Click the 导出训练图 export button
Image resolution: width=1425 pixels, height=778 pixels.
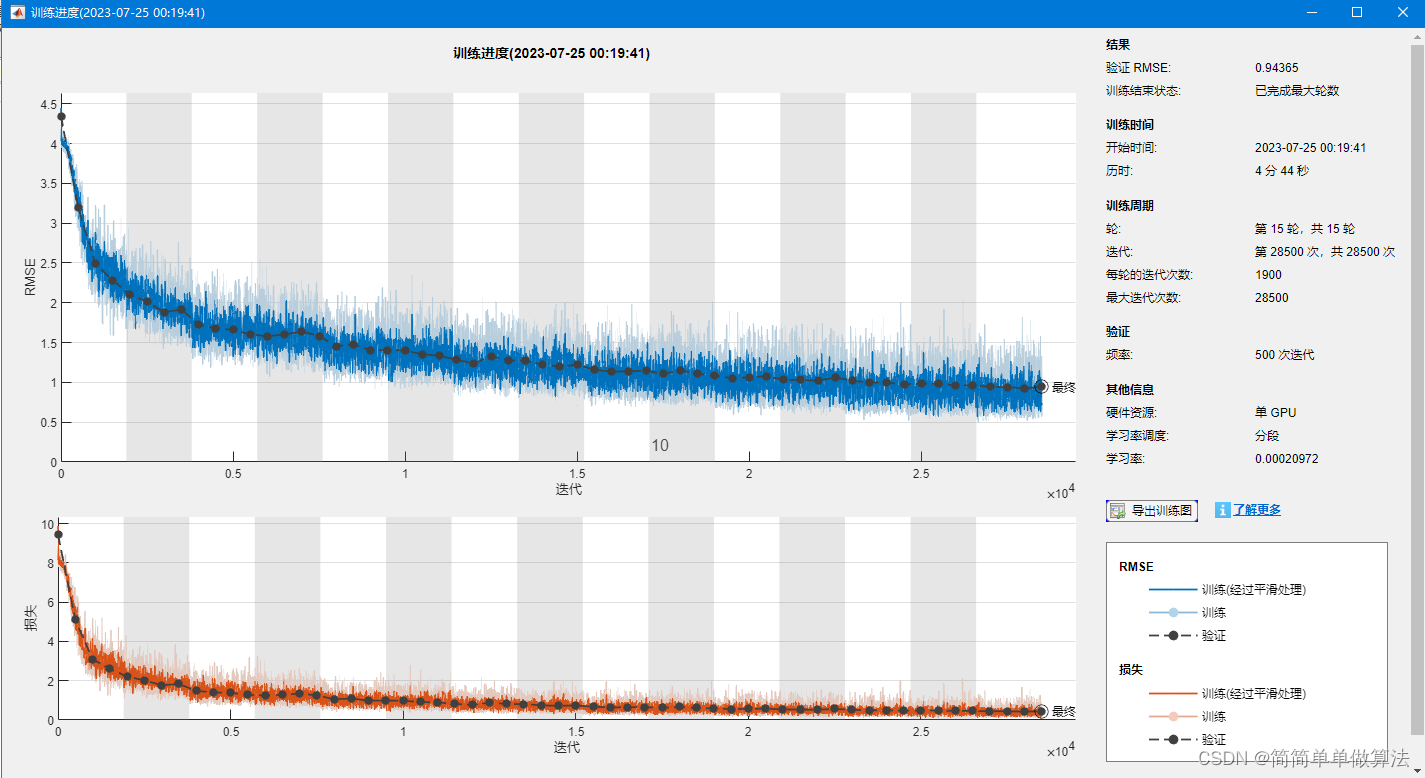[x=1152, y=511]
